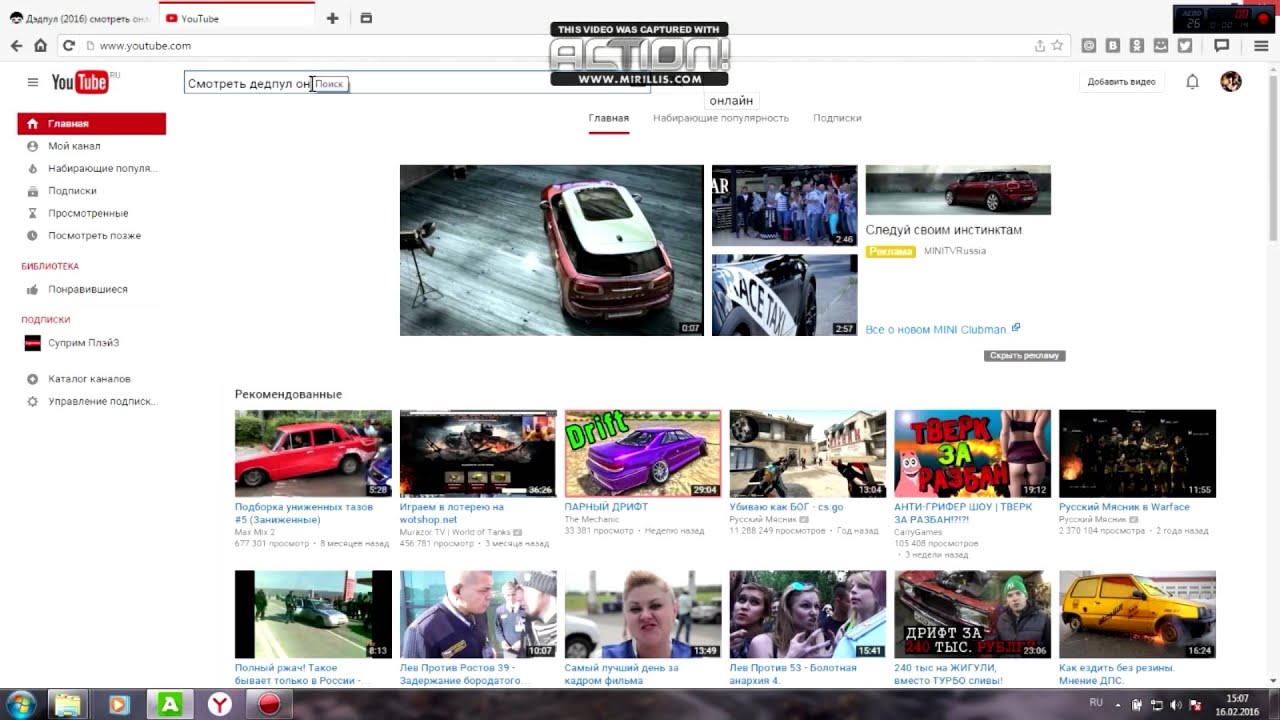Open the taxi video thumbnail lasting 2:57
This screenshot has width=1280, height=720.
tap(784, 295)
